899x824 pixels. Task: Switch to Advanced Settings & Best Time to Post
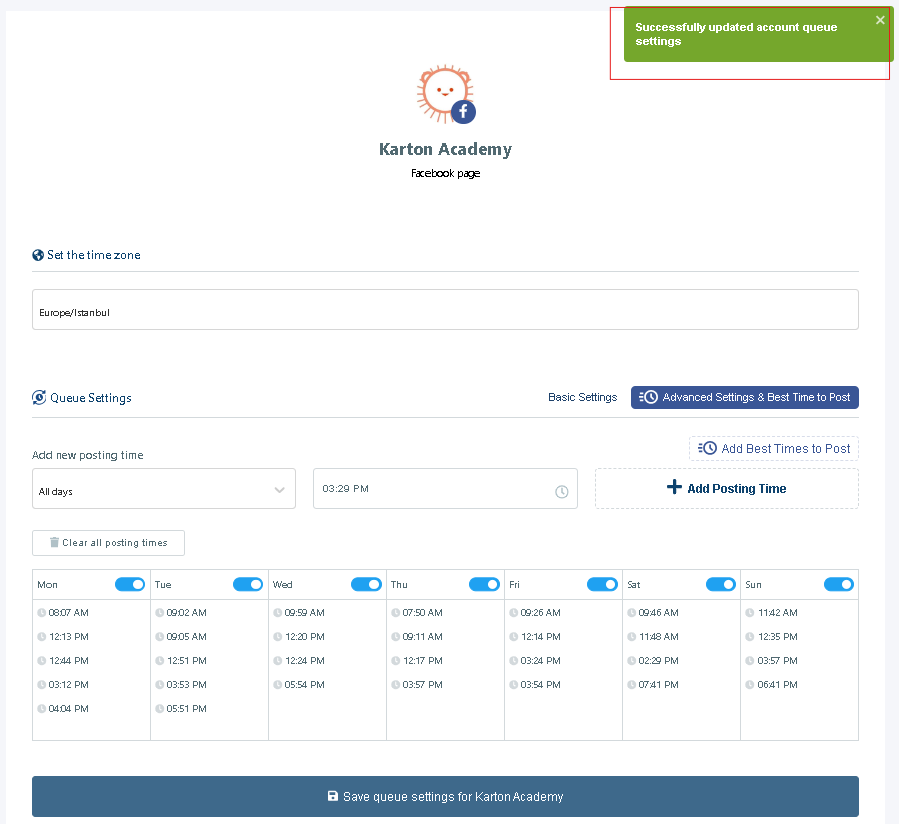[x=744, y=397]
